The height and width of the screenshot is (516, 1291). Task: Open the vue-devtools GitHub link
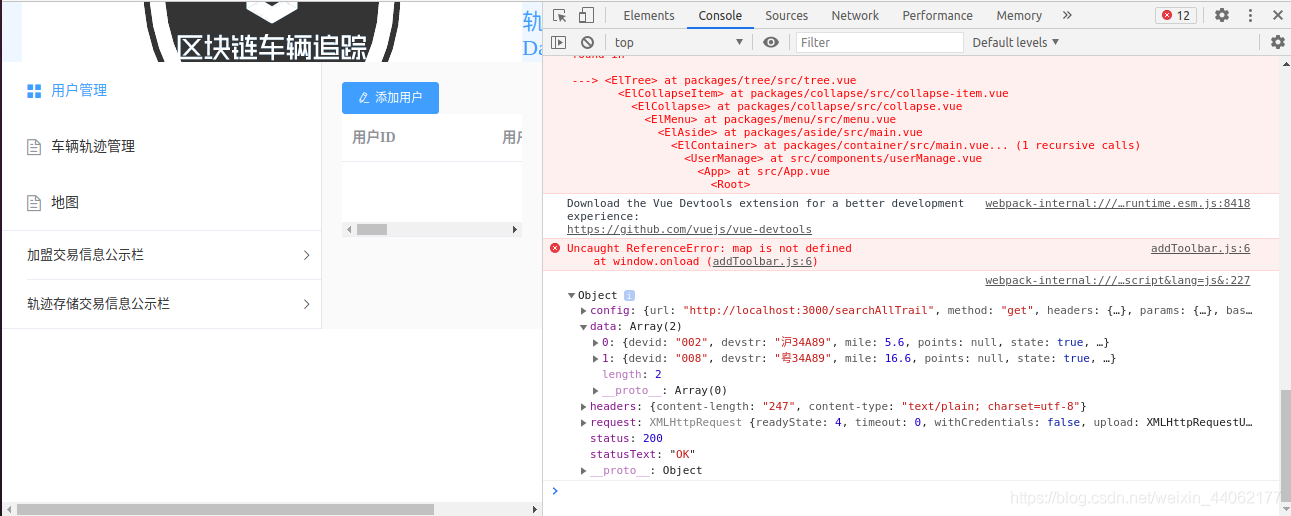pos(689,229)
